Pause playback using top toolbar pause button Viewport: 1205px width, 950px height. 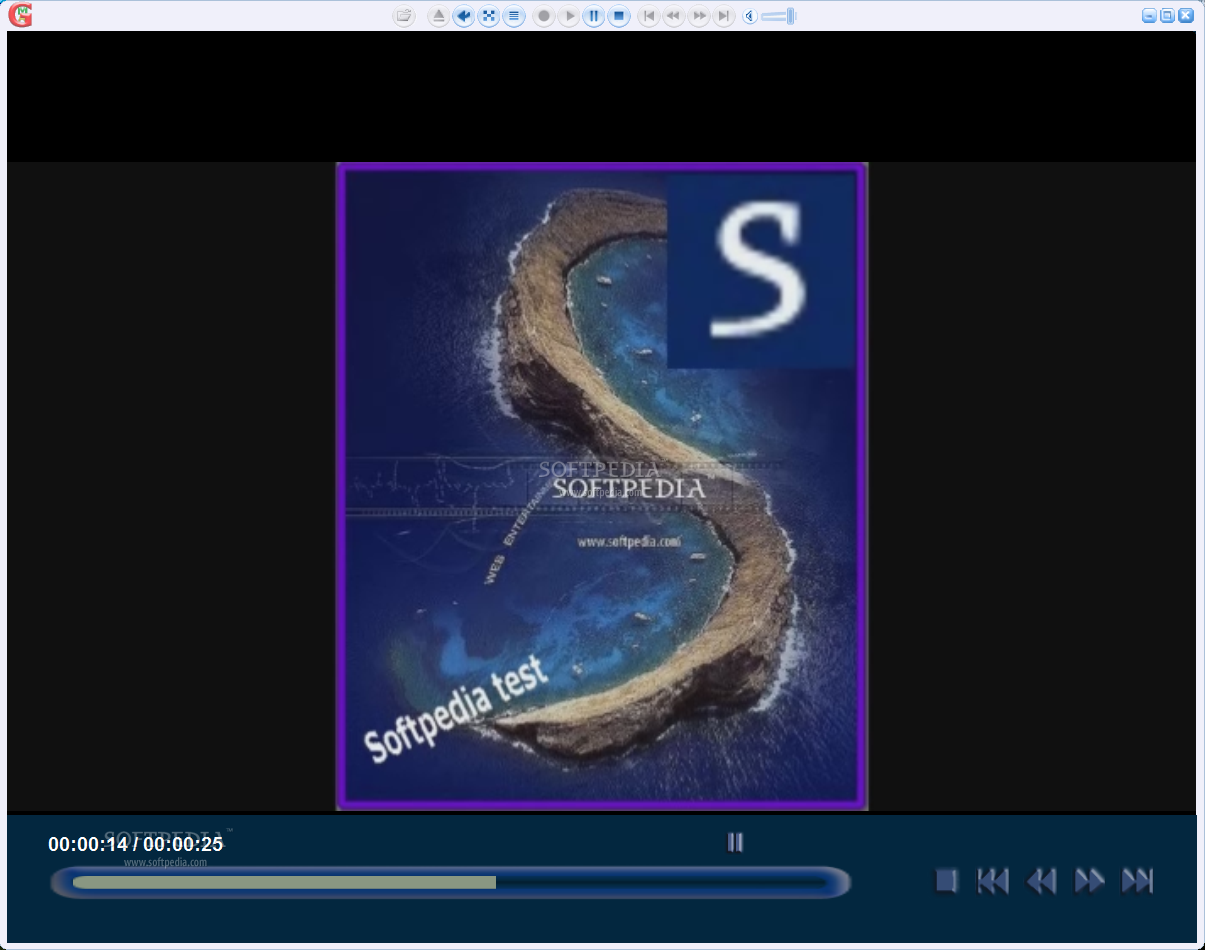point(594,16)
